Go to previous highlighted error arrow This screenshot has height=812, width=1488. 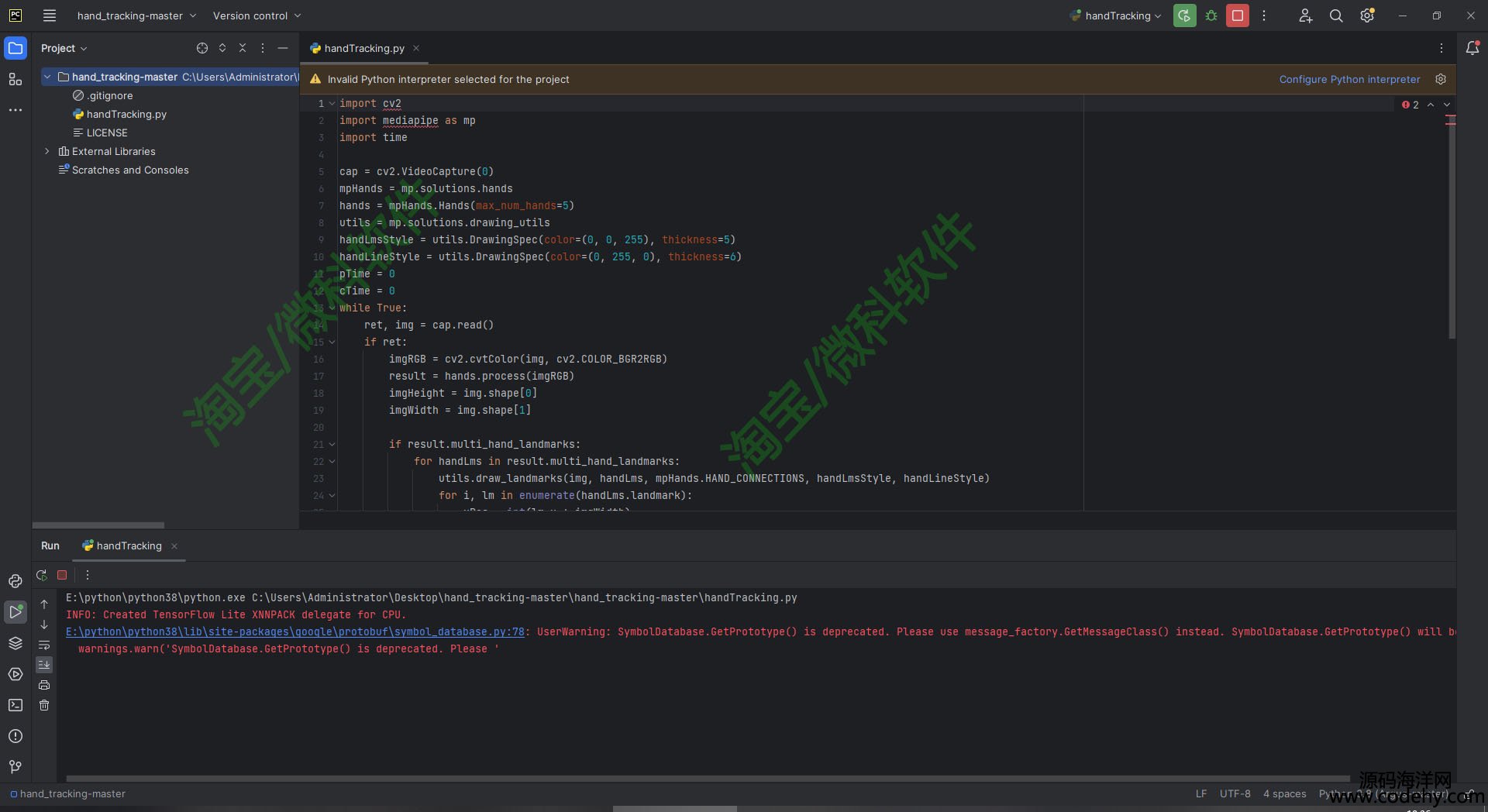pos(1431,105)
